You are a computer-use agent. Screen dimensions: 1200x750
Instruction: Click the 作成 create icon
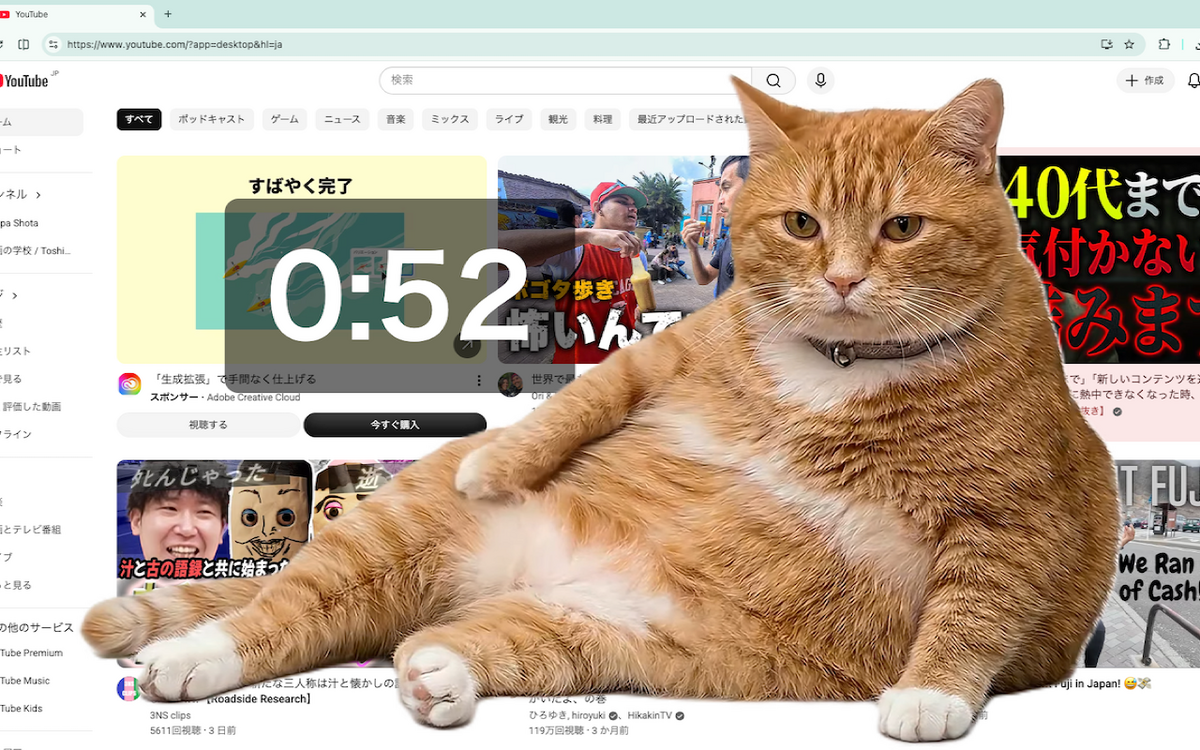(1144, 80)
